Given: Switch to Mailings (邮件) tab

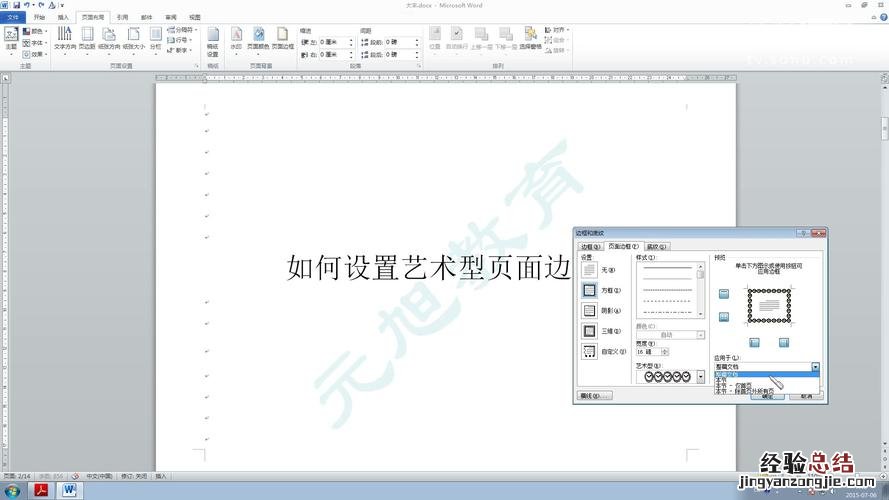Looking at the screenshot, I should coord(147,18).
